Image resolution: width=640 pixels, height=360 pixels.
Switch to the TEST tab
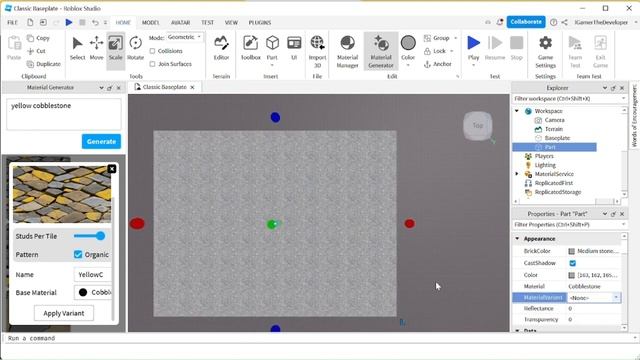(207, 22)
